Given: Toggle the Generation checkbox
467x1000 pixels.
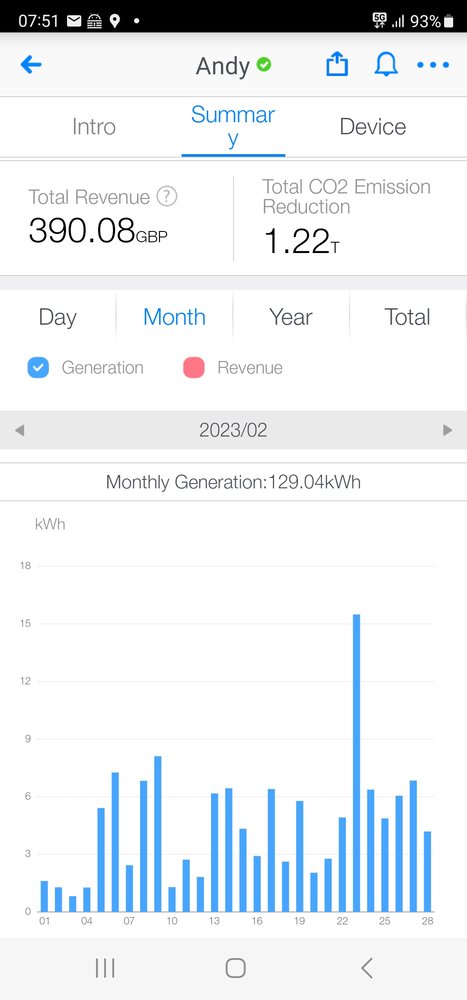Looking at the screenshot, I should tap(38, 368).
